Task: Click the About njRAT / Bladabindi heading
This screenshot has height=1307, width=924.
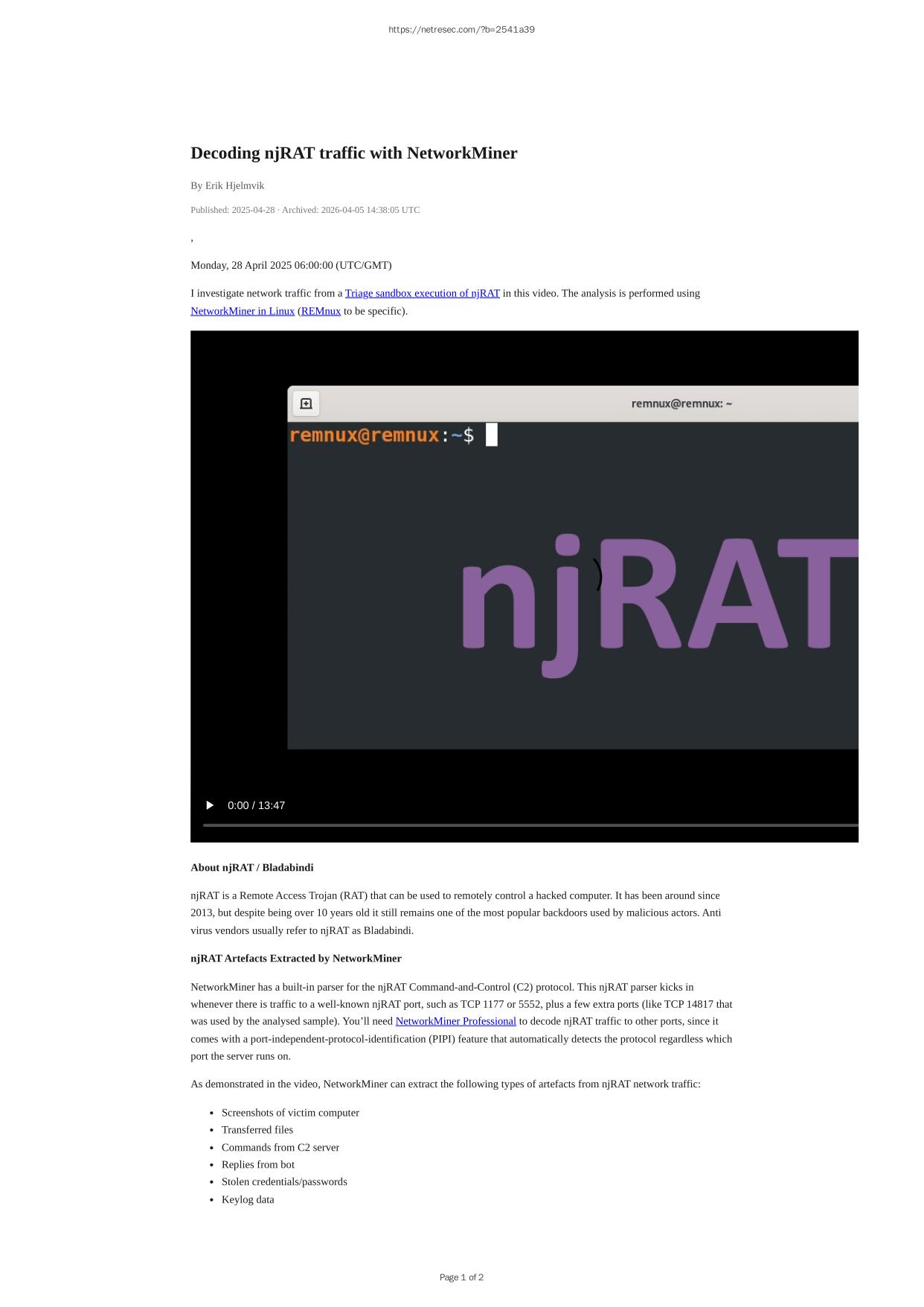Action: pyautogui.click(x=251, y=868)
